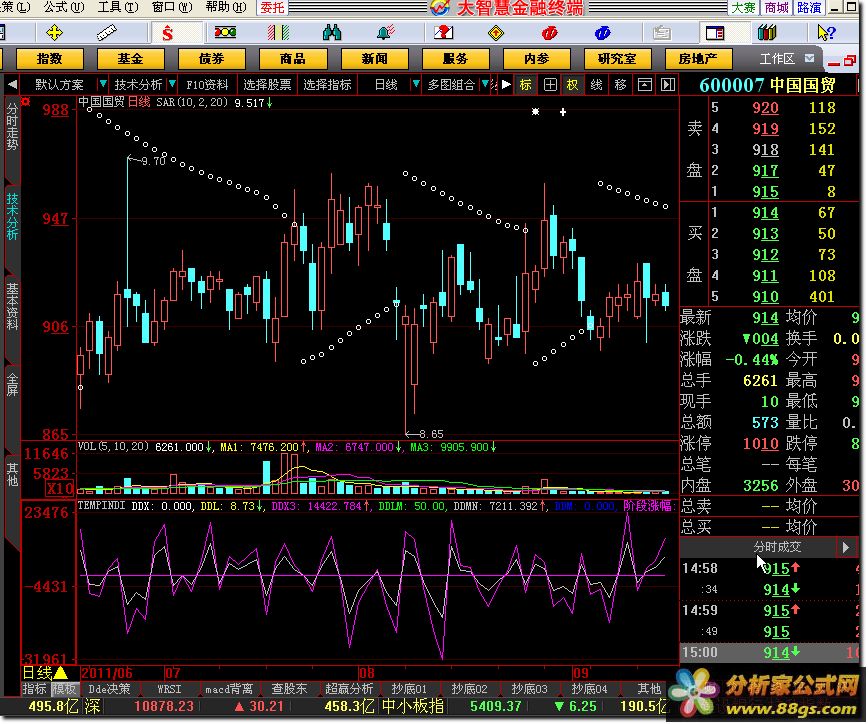Open the 默认方案 dropdown arrow

102,84
